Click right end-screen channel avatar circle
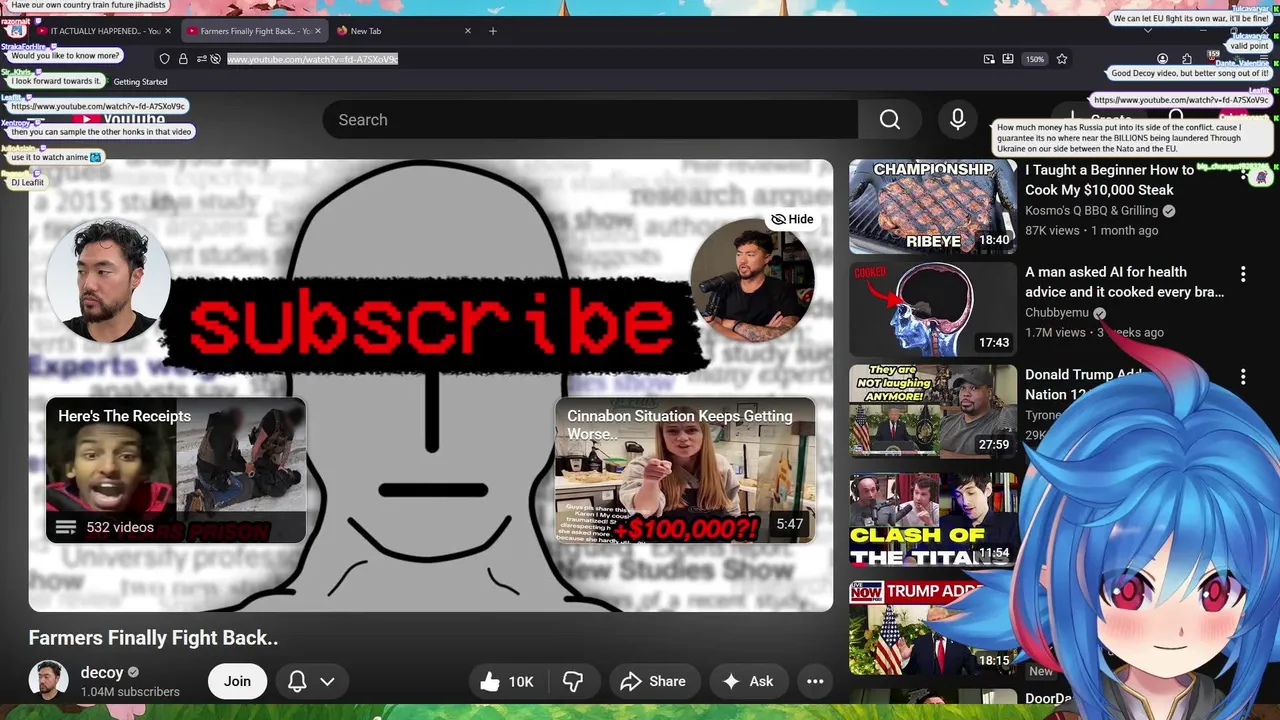 [752, 281]
